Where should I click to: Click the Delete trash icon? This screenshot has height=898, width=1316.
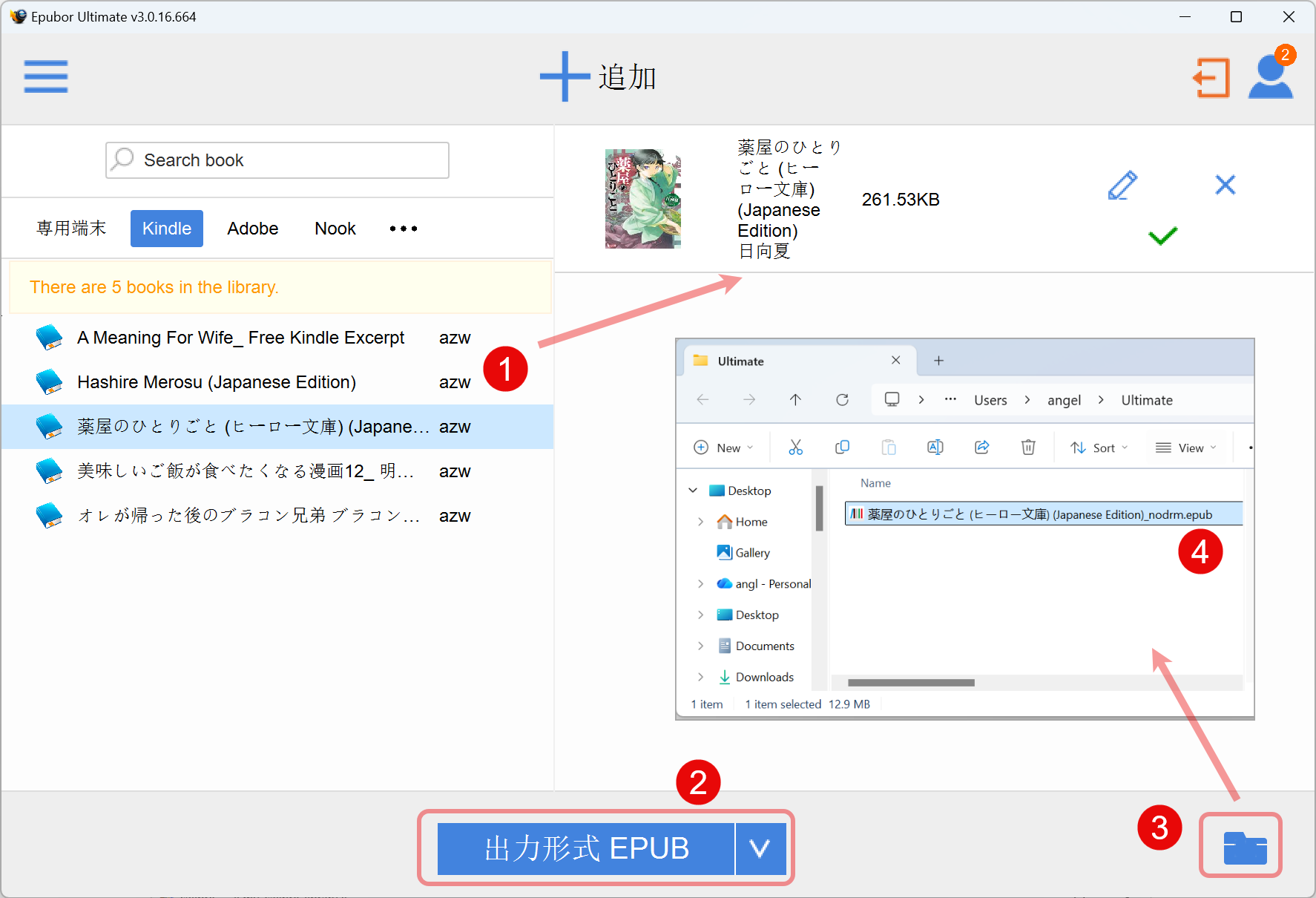(x=1028, y=448)
